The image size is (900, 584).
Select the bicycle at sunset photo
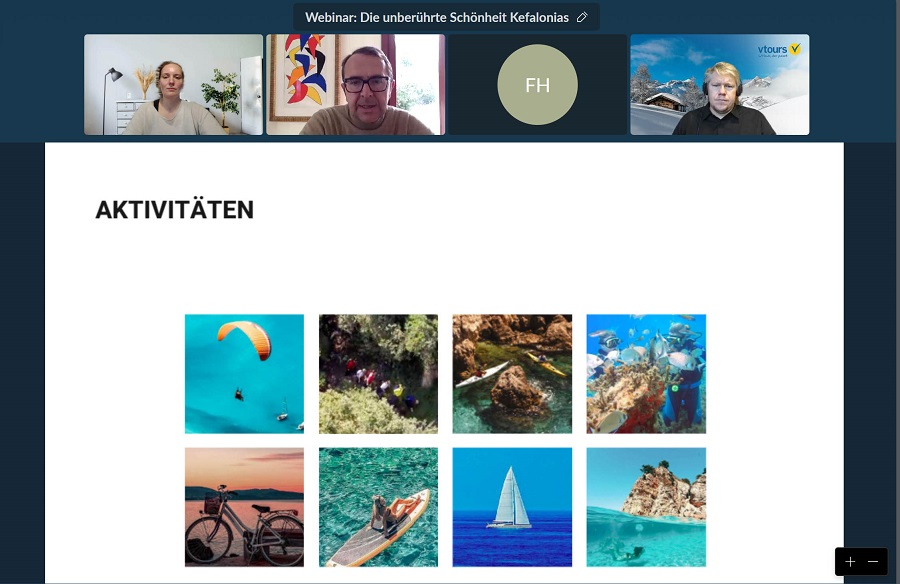[x=245, y=507]
